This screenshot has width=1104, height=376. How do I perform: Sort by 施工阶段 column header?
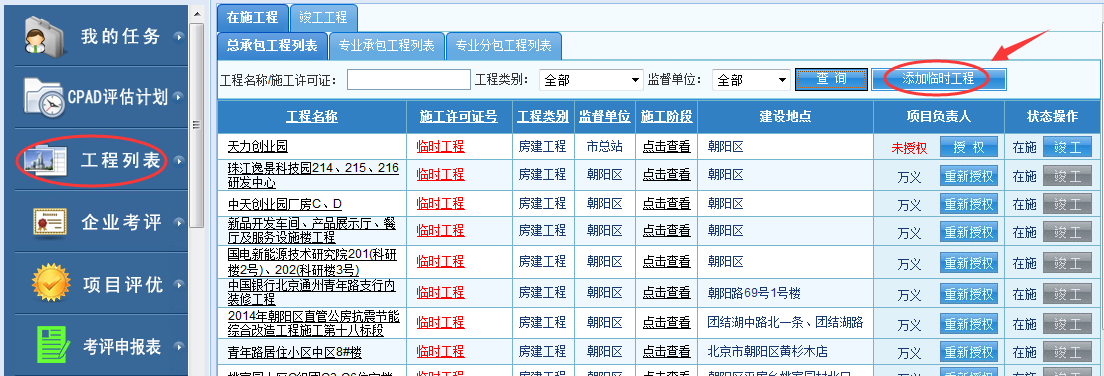(667, 117)
